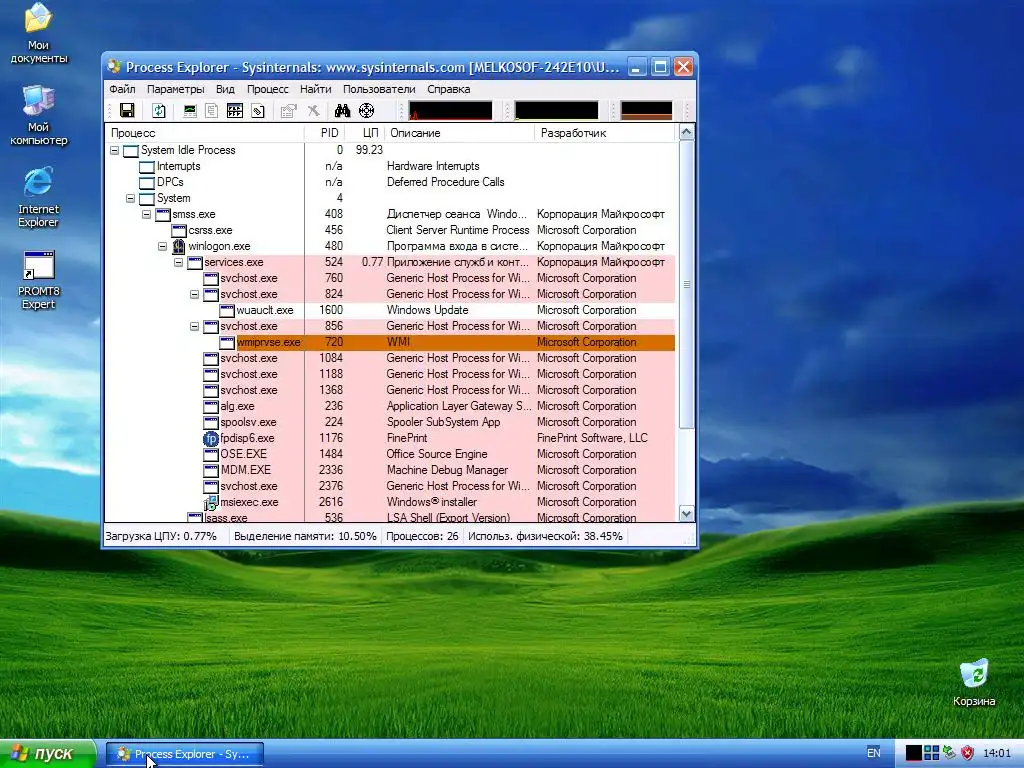Collapse the winlogon.exe tree node

(x=163, y=246)
